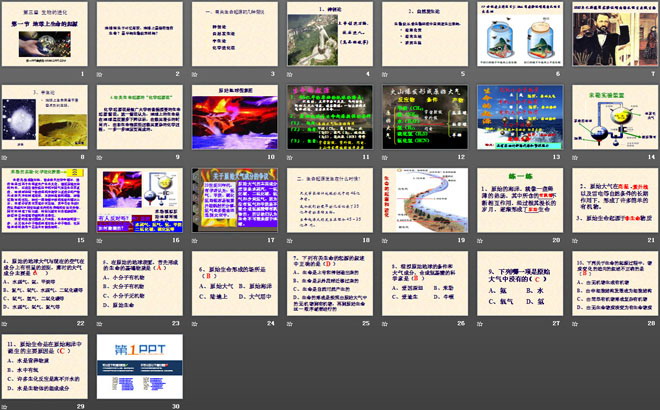Click slide number label 1

click(x=82, y=74)
